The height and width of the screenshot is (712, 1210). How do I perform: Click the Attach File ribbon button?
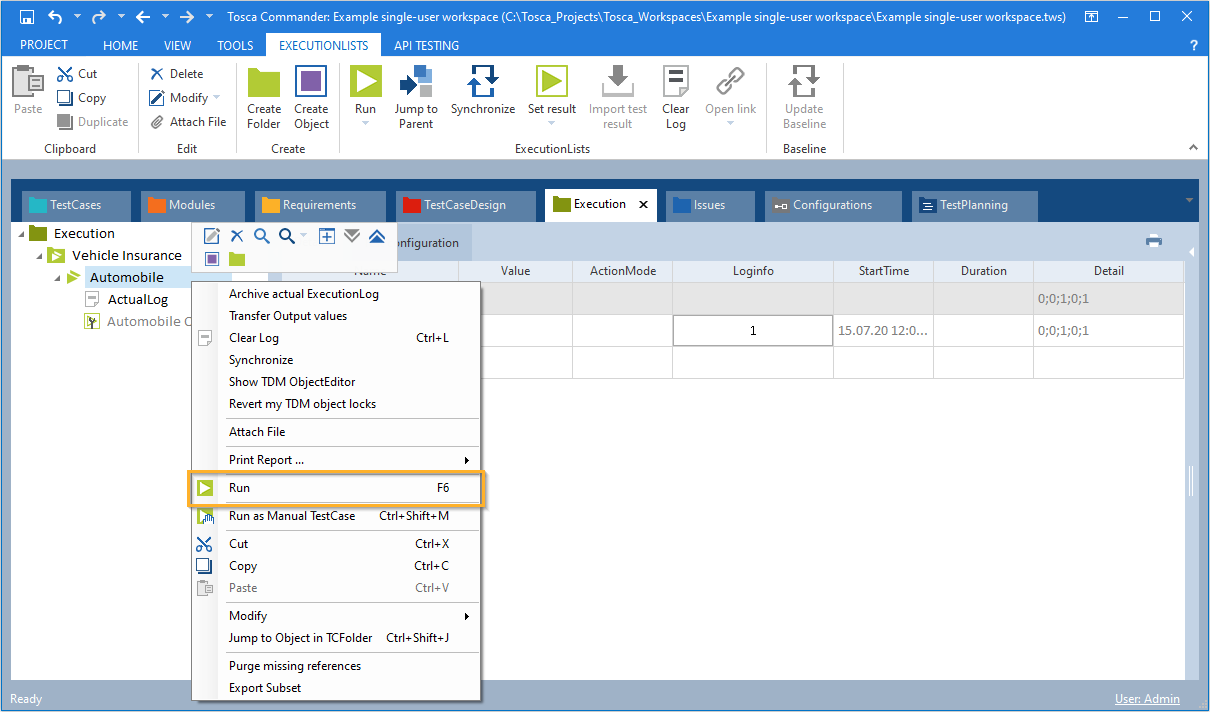coord(188,122)
